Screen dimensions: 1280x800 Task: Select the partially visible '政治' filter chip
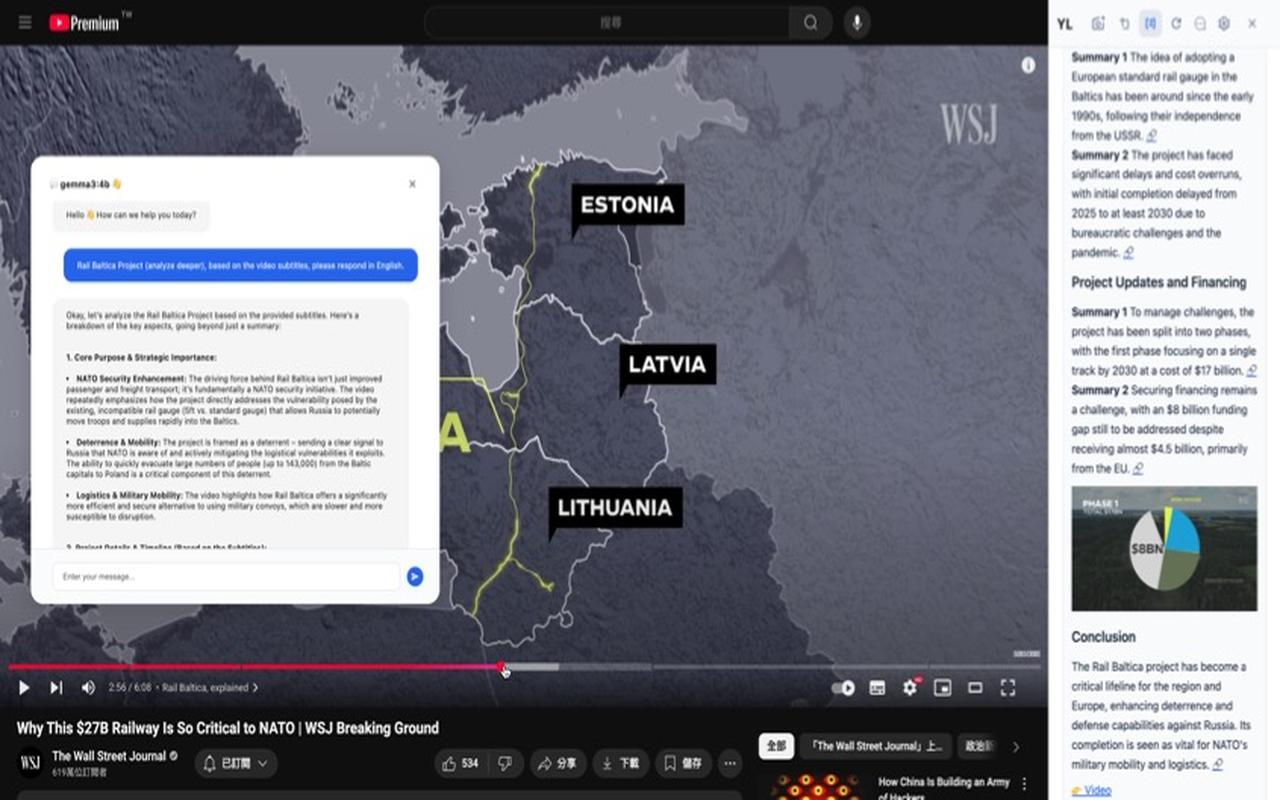pyautogui.click(x=980, y=746)
